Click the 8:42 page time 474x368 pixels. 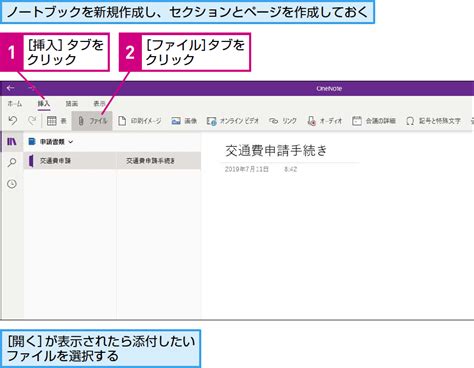point(290,169)
